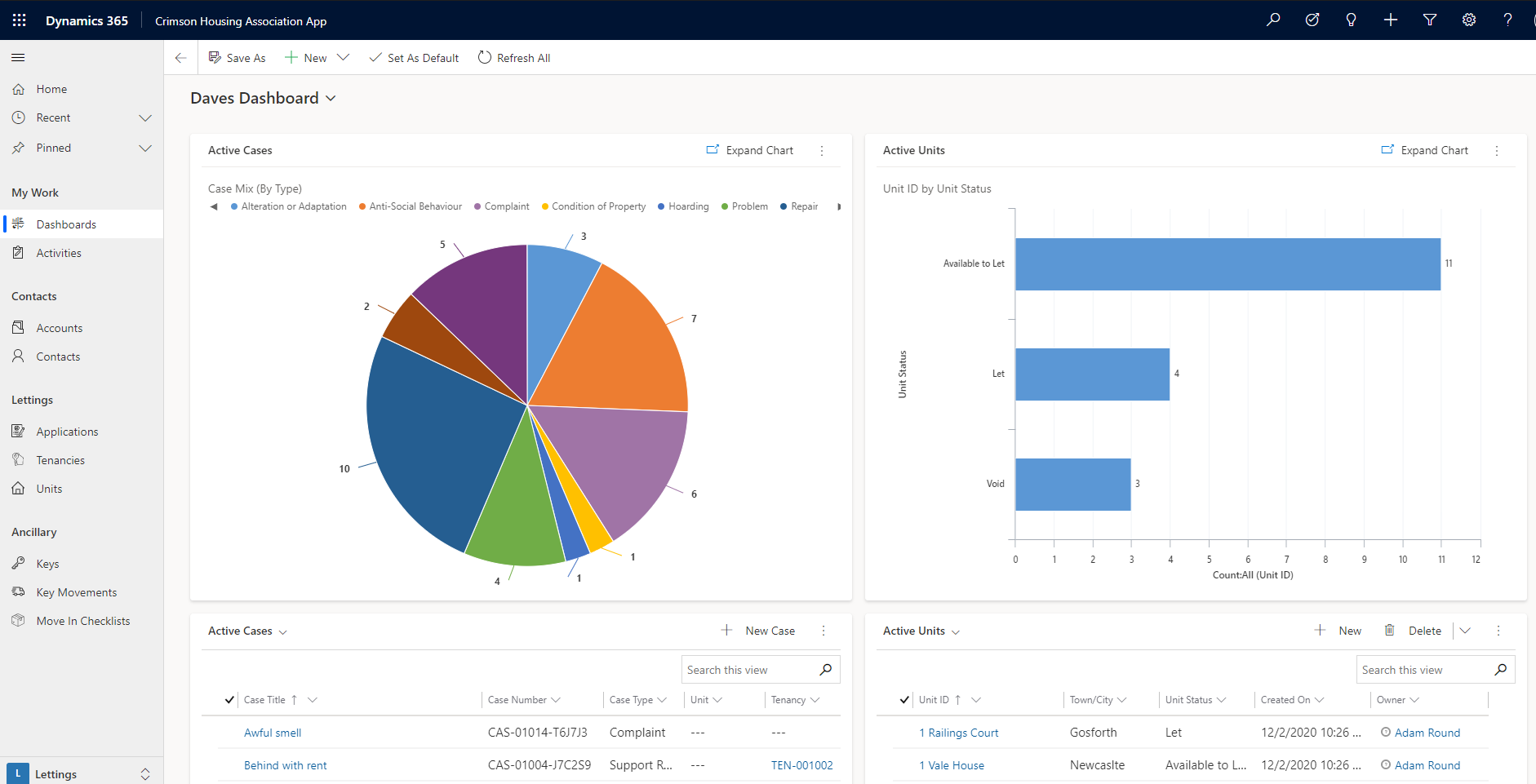Viewport: 1536px width, 784px height.
Task: Click the lightbulb assistant icon
Action: tap(1351, 20)
